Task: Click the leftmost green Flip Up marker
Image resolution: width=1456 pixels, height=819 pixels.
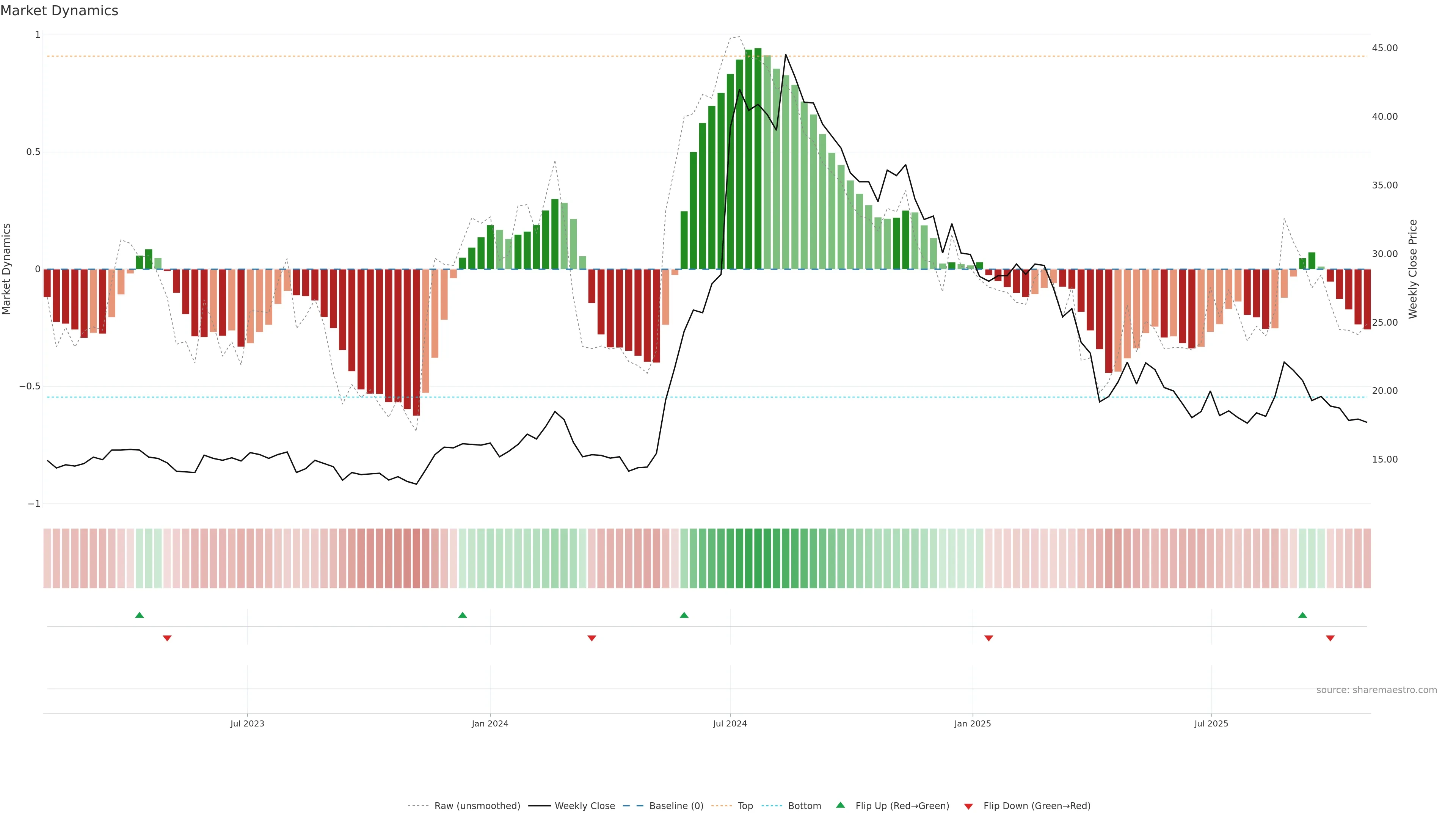Action: 140,615
